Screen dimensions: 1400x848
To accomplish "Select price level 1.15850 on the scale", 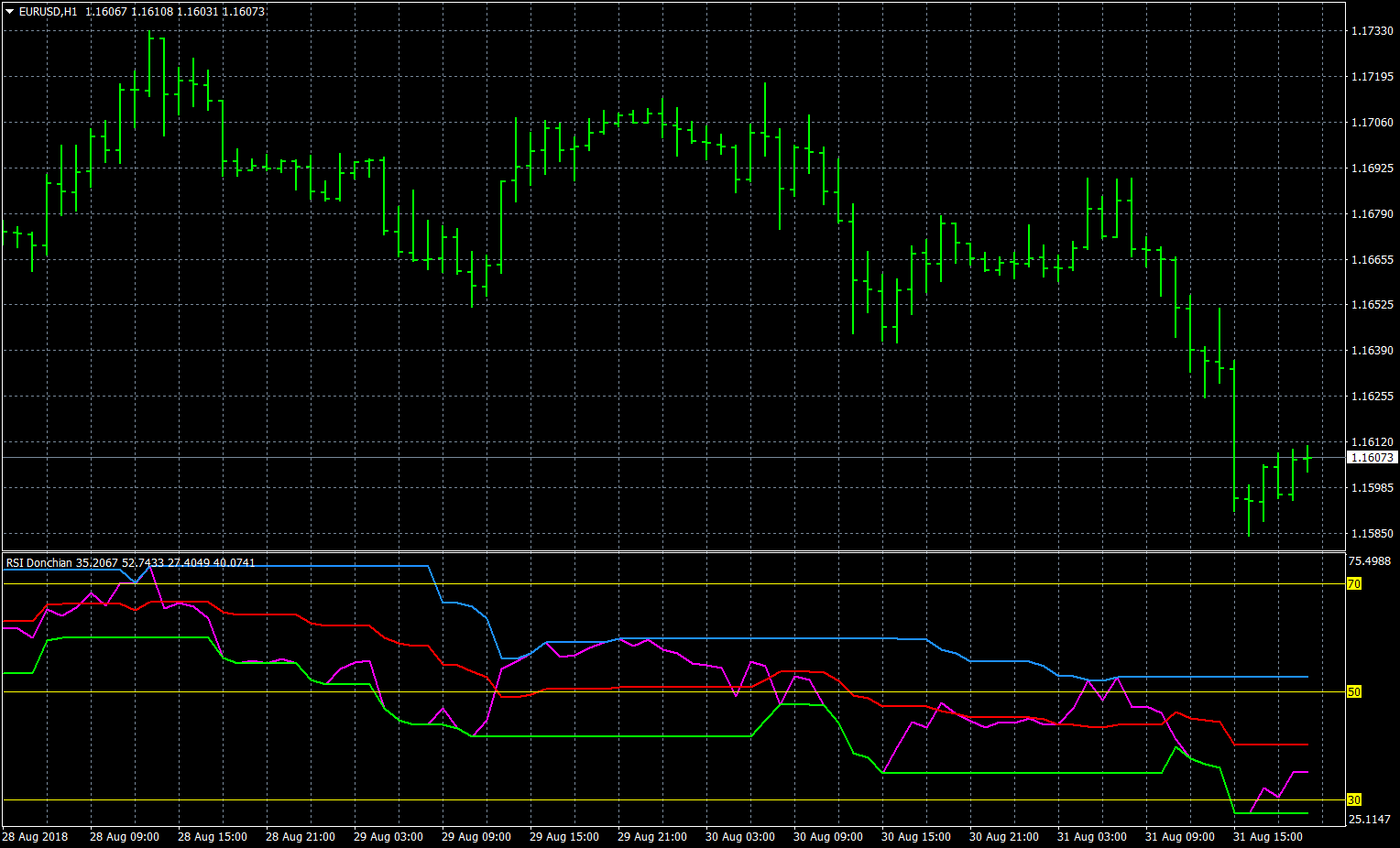I will coord(1372,534).
